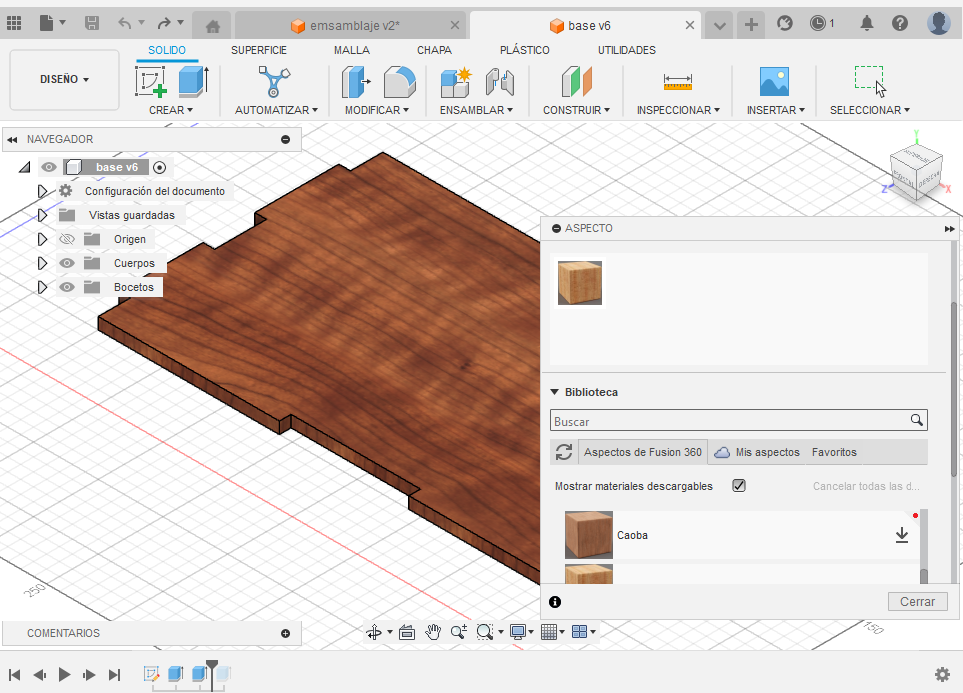The height and width of the screenshot is (693, 963).
Task: Click the Cerrar button
Action: pyautogui.click(x=916, y=601)
